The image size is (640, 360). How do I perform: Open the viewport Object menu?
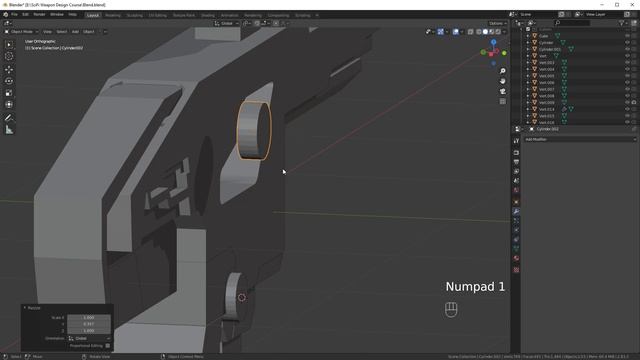(89, 31)
